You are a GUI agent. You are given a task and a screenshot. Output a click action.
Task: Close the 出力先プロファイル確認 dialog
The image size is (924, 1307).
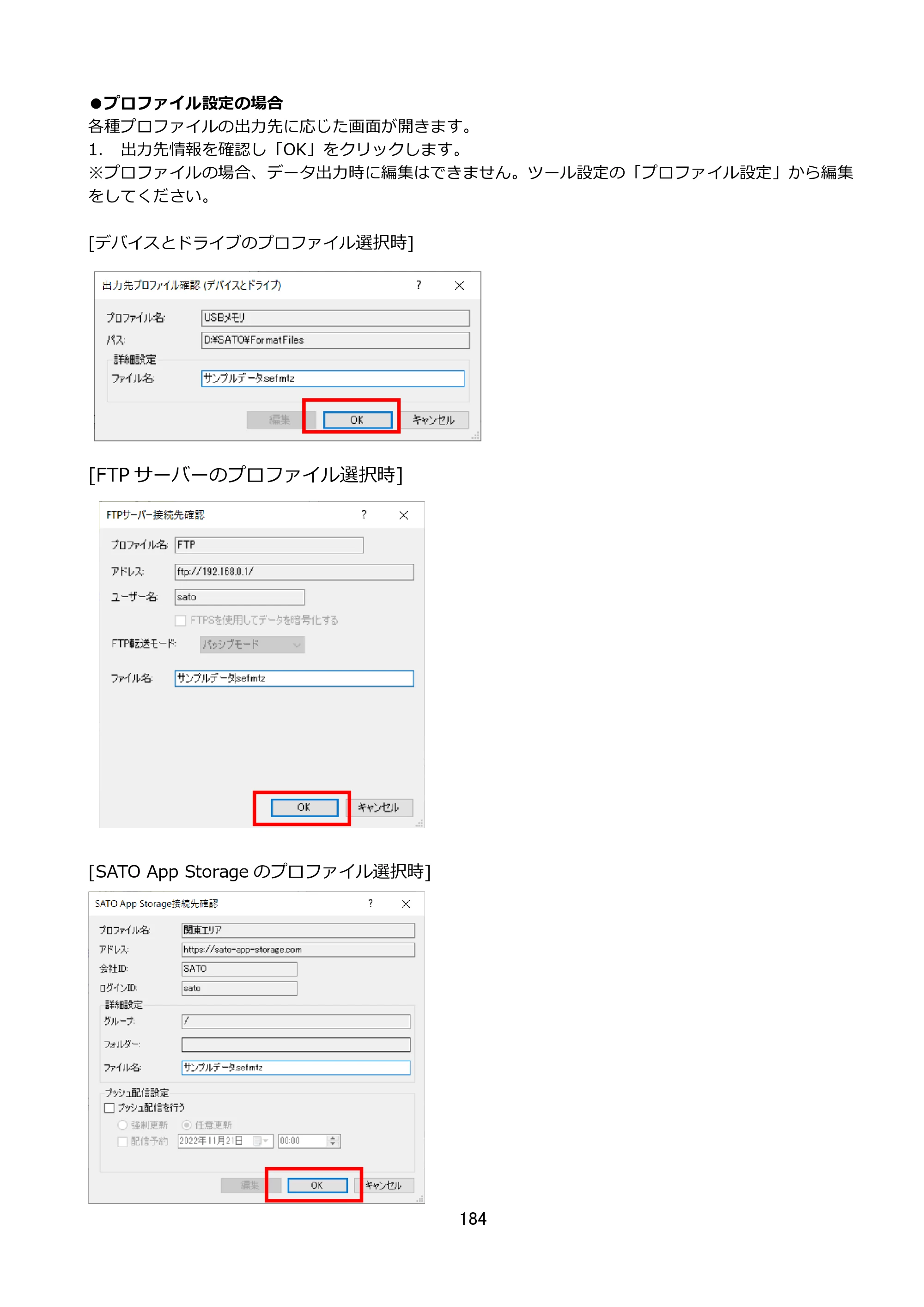[x=459, y=286]
